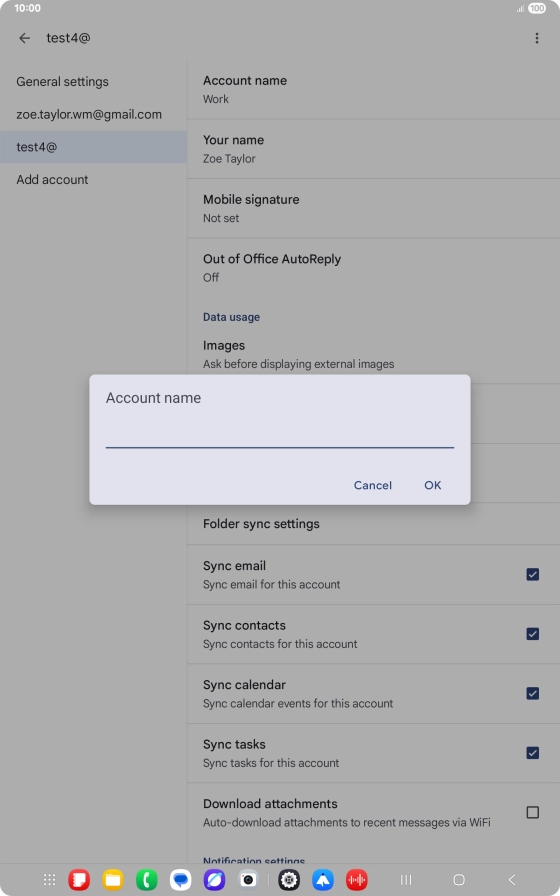560x896 pixels.
Task: Launch the green Phone app in dock
Action: point(146,879)
